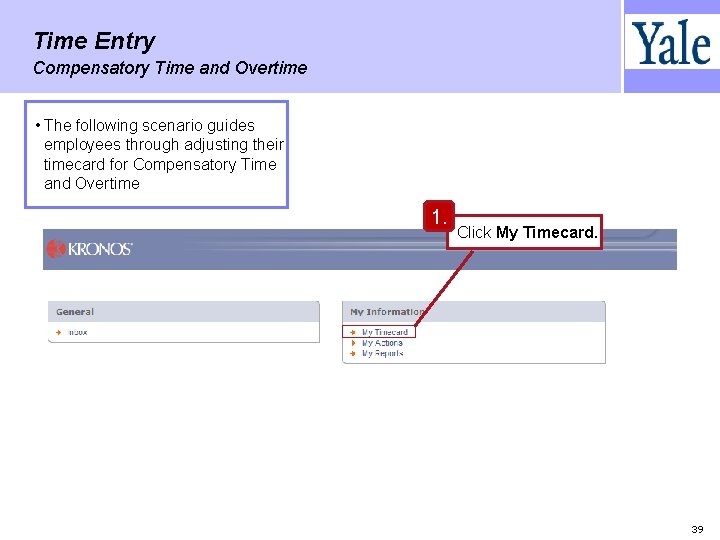Click the arrow icon beside Inbox
Image resolution: width=720 pixels, height=540 pixels.
pos(58,332)
